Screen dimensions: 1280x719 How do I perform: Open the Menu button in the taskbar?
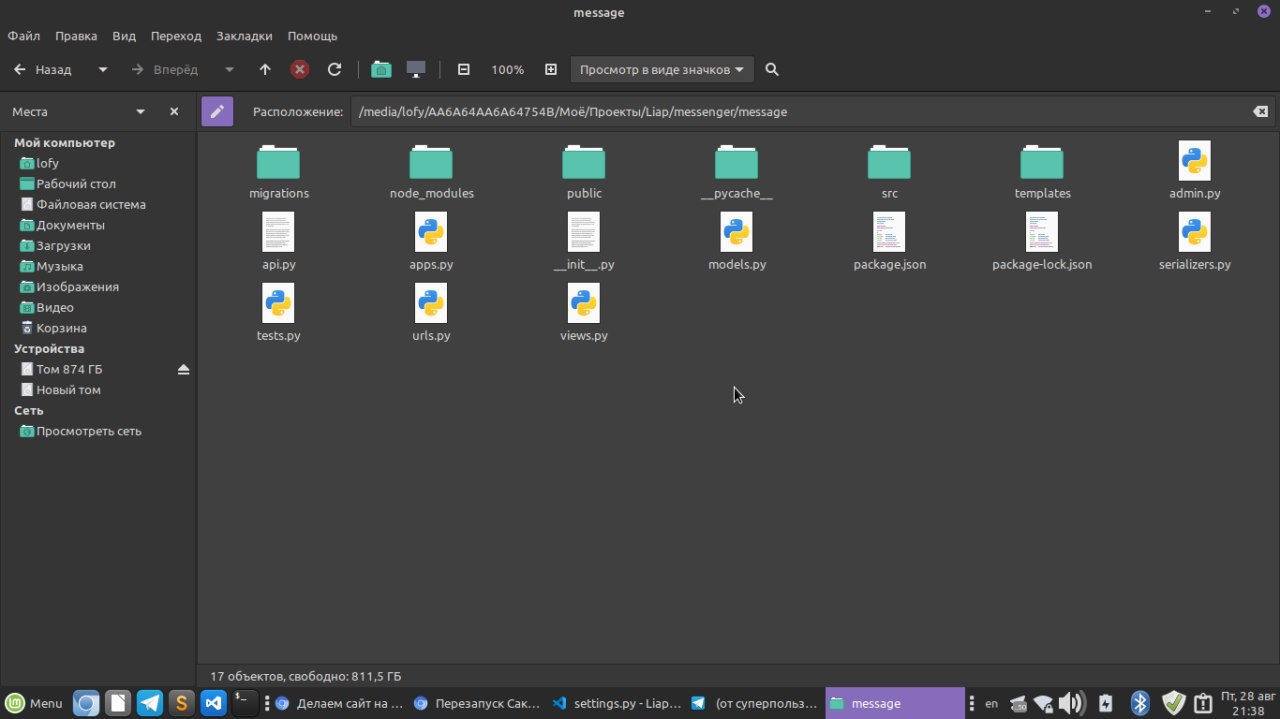[35, 703]
